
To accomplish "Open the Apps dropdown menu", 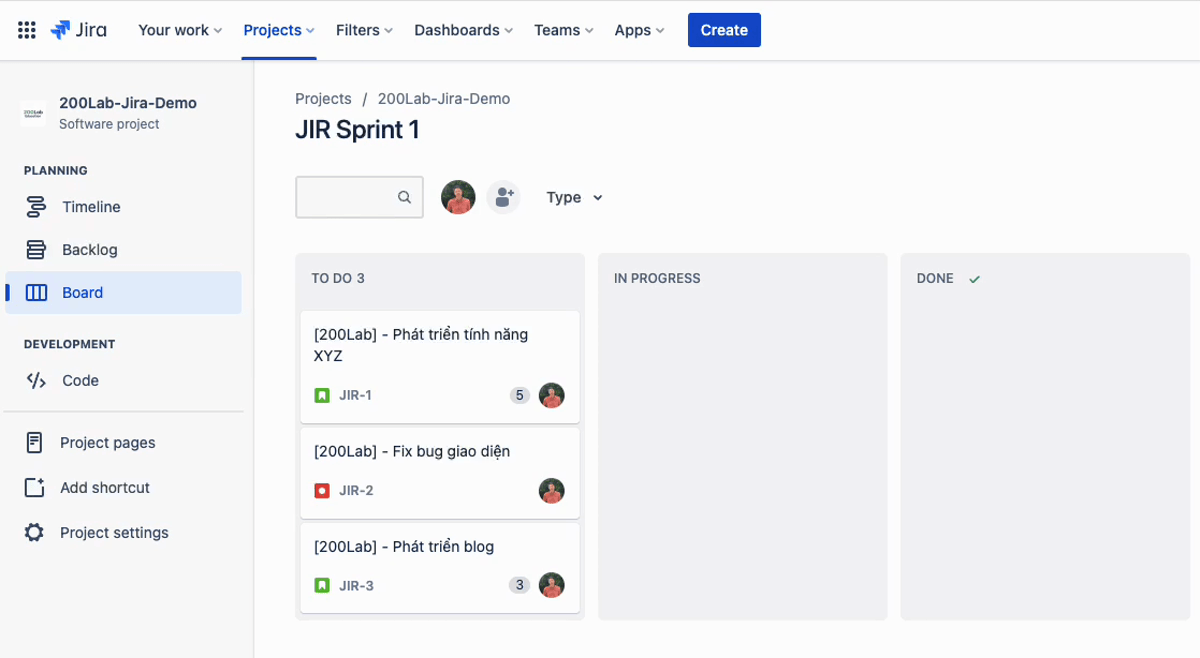I will [x=639, y=30].
